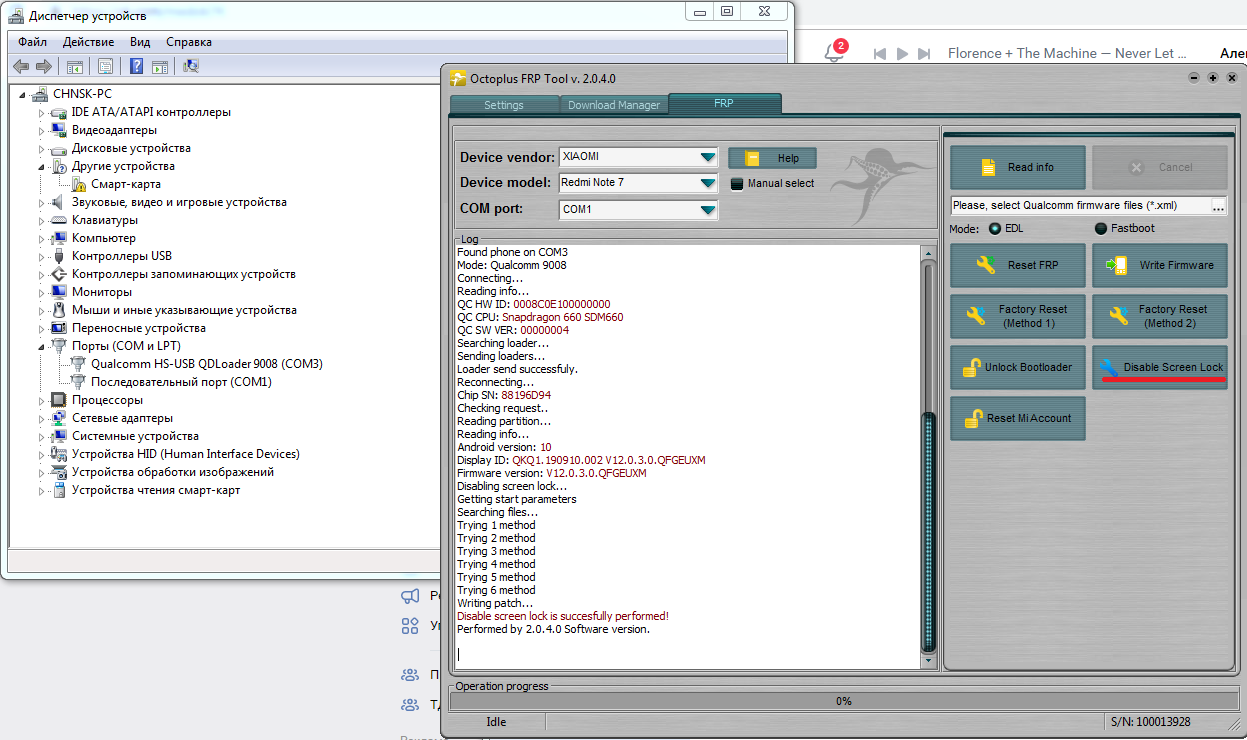The image size is (1247, 740).
Task: Click Factory Reset (Method 1) button
Action: click(x=1018, y=316)
